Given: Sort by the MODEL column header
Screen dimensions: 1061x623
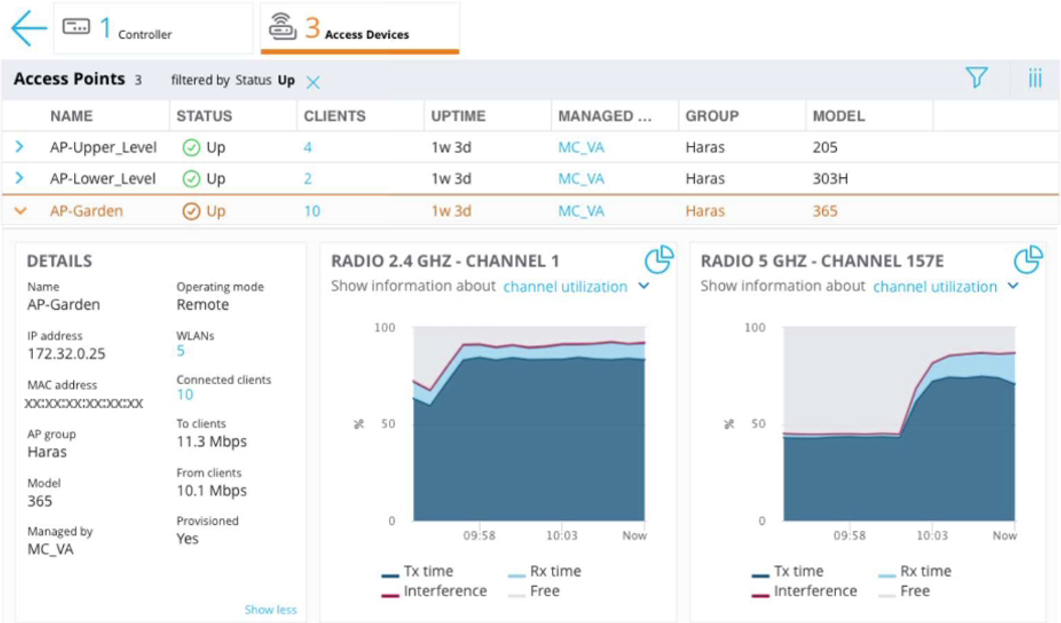Looking at the screenshot, I should [x=838, y=116].
